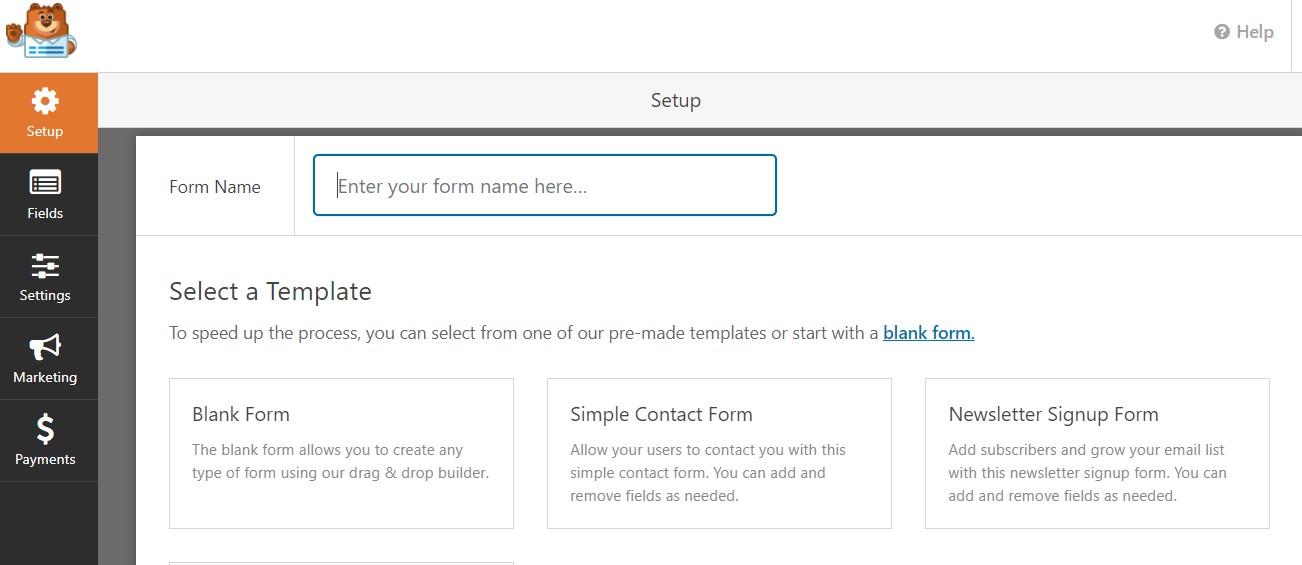Switch to the Fields tab label

pos(45,213)
